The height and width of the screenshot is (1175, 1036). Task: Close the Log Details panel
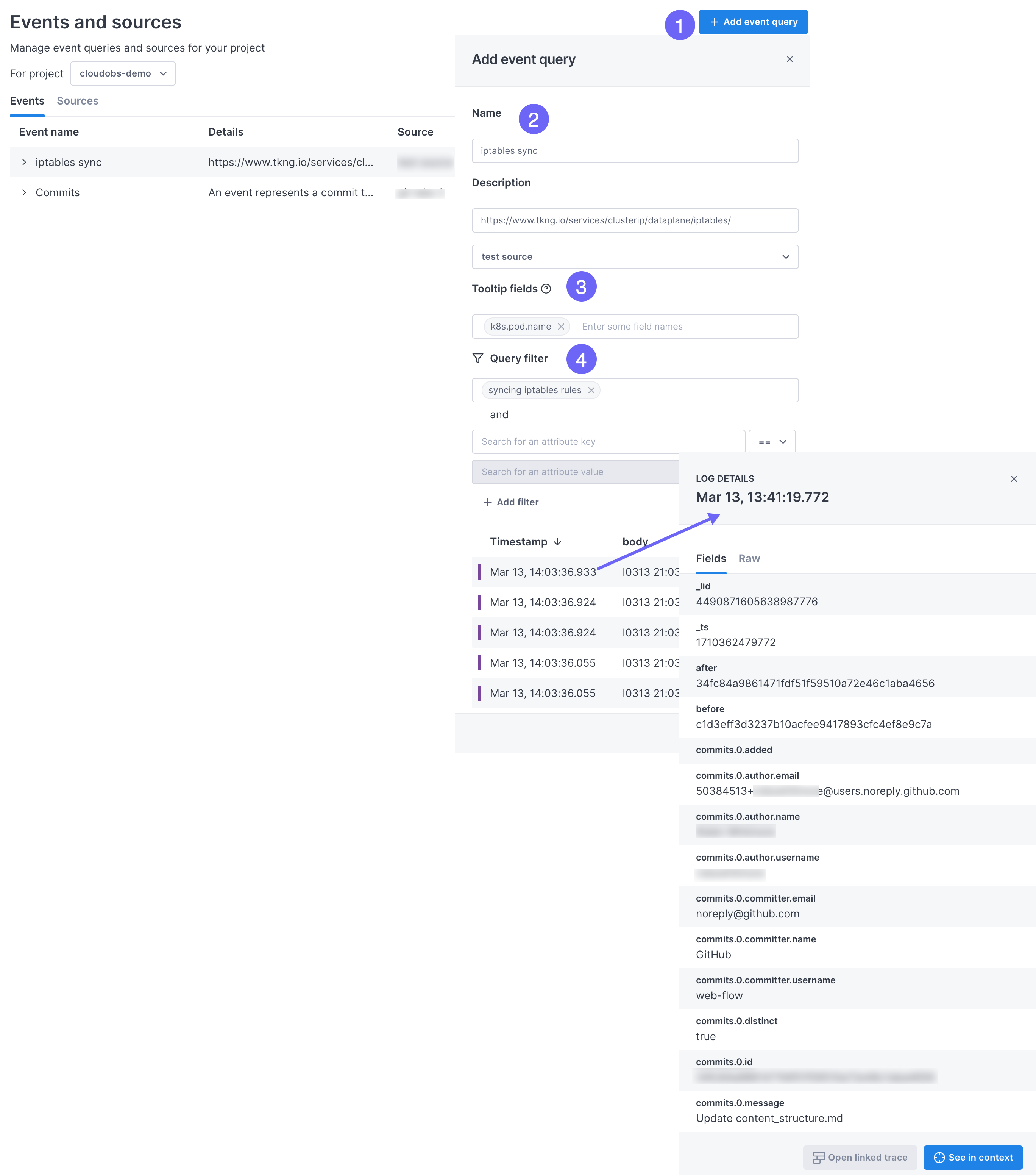click(x=1014, y=478)
